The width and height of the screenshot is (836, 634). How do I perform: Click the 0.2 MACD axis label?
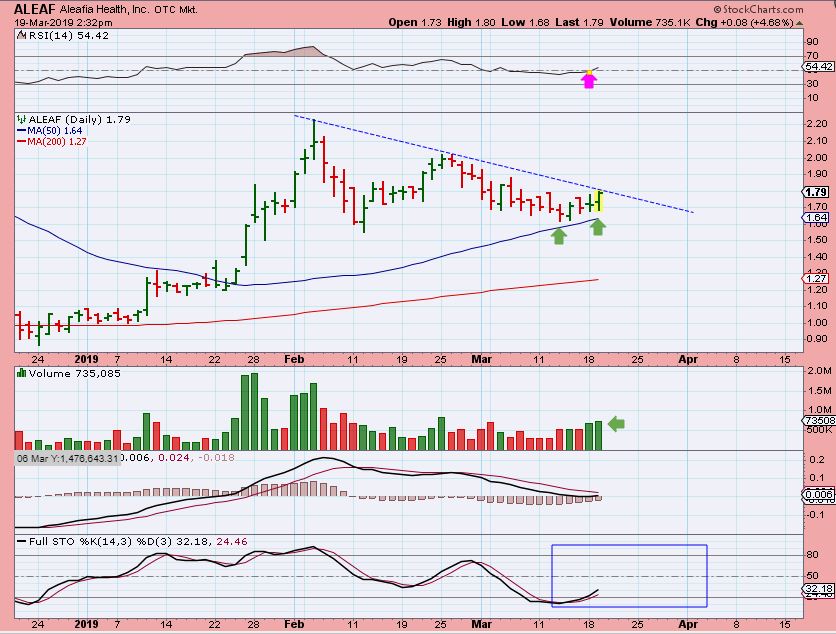click(816, 459)
